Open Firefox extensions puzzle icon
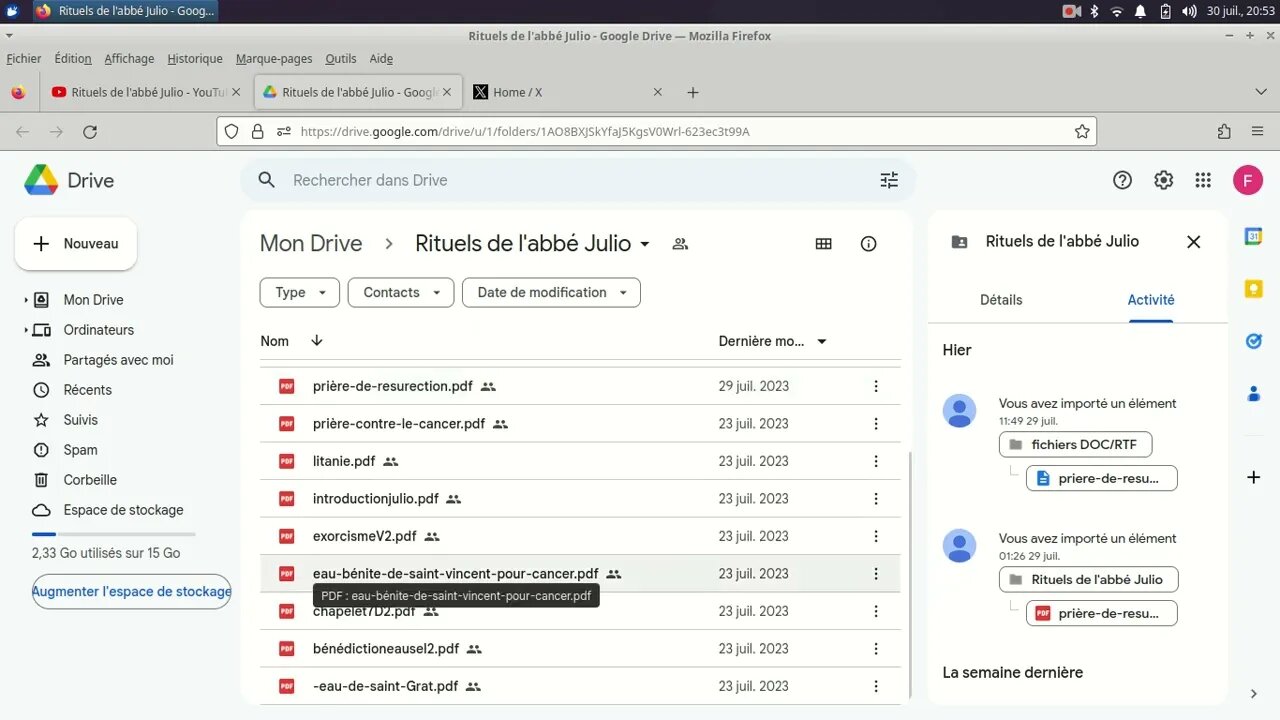Image resolution: width=1280 pixels, height=720 pixels. click(1224, 131)
